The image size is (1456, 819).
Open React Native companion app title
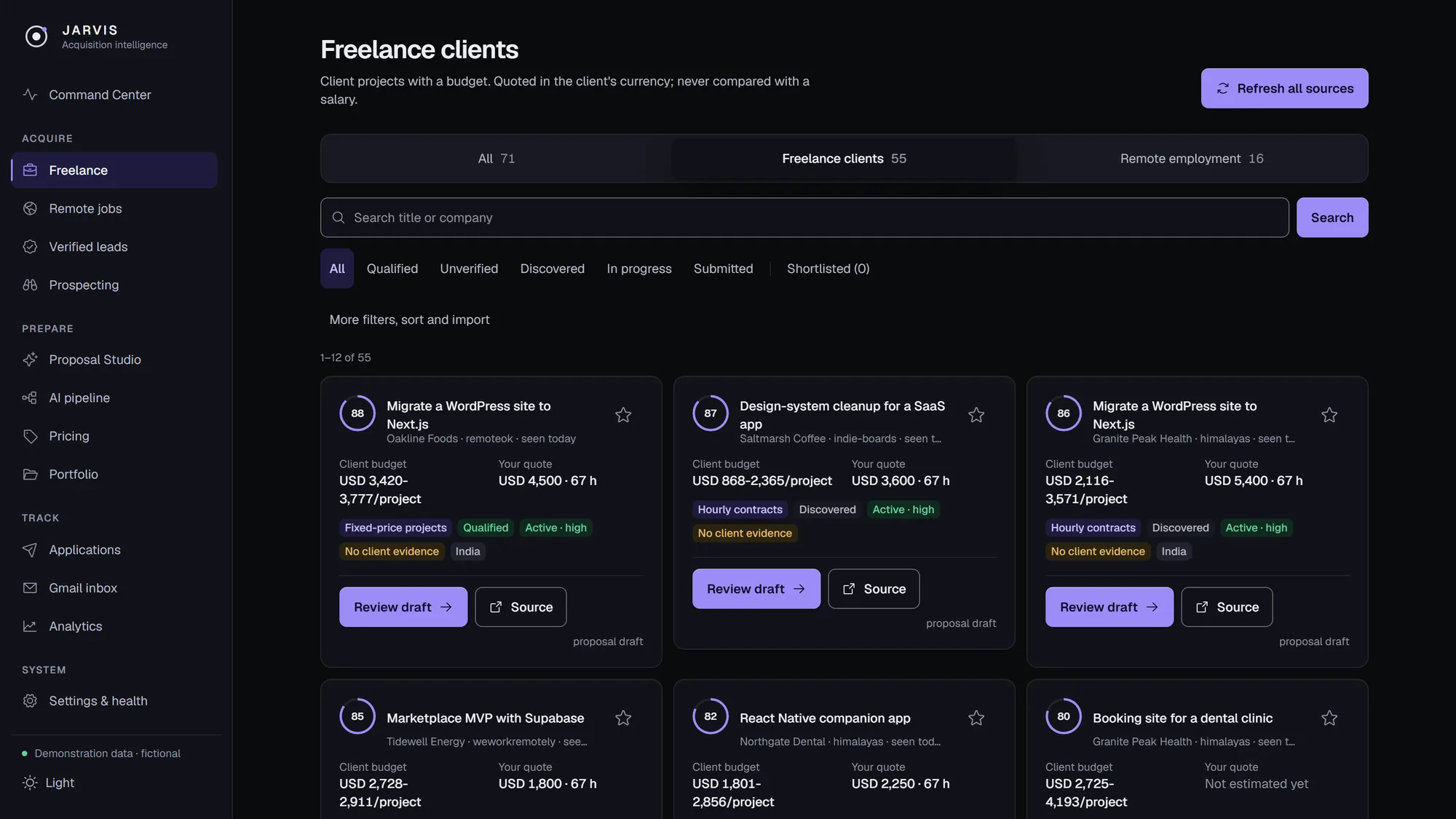[x=825, y=718]
